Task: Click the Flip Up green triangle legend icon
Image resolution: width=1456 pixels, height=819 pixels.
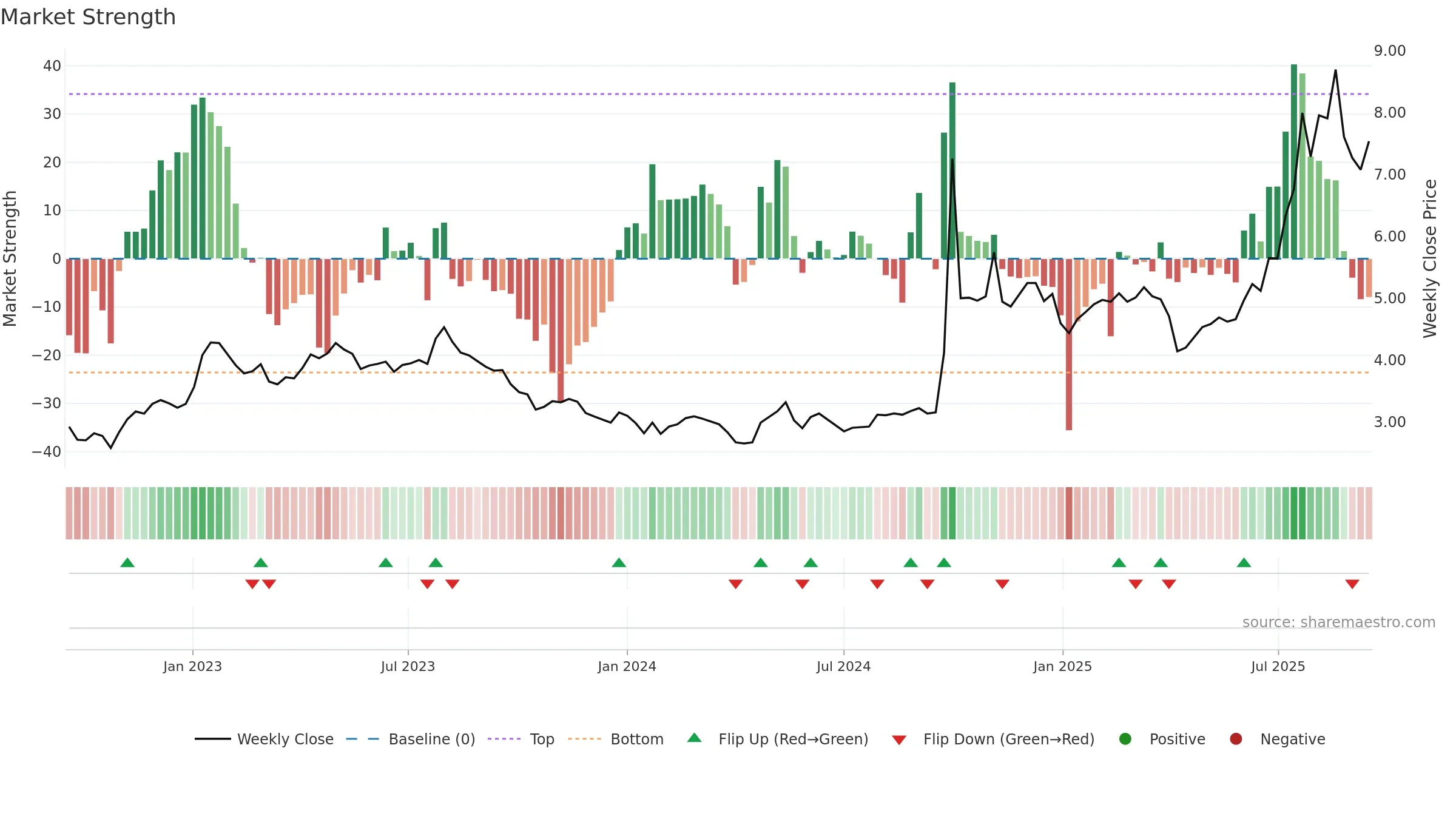Action: point(694,738)
